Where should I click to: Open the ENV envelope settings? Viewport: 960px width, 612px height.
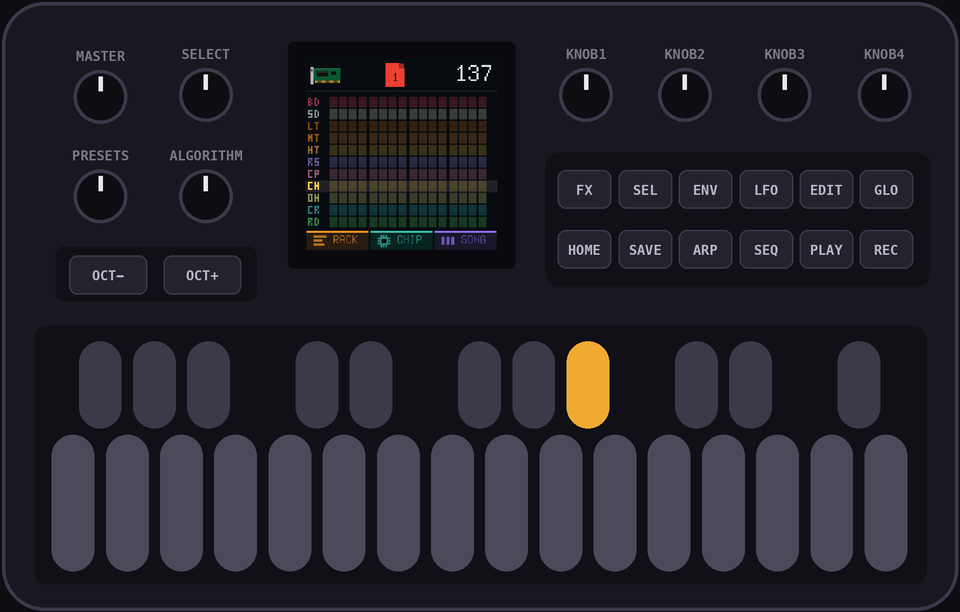pos(705,190)
